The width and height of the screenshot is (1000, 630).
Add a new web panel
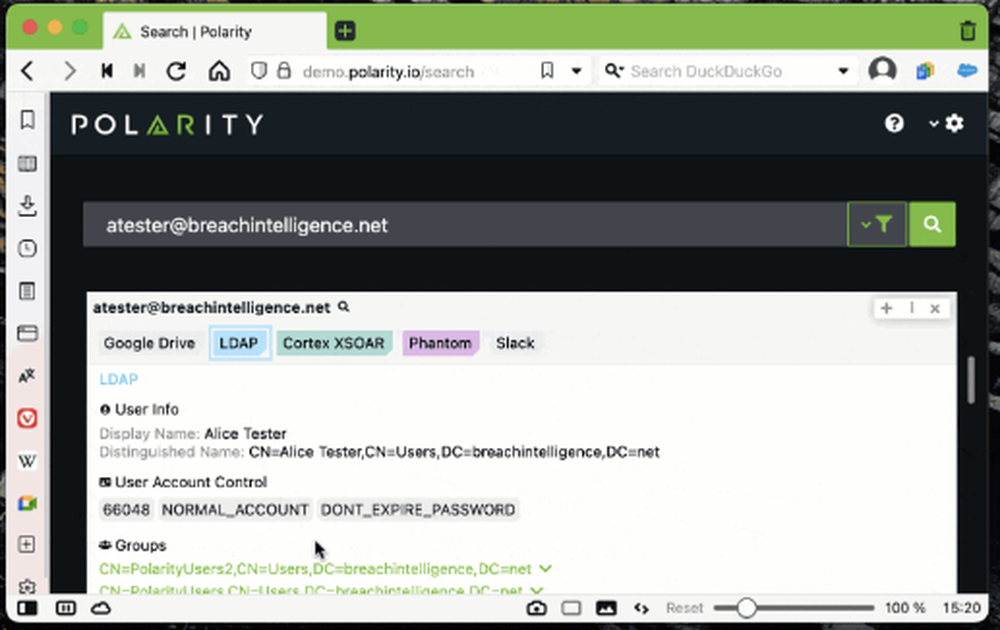click(27, 545)
